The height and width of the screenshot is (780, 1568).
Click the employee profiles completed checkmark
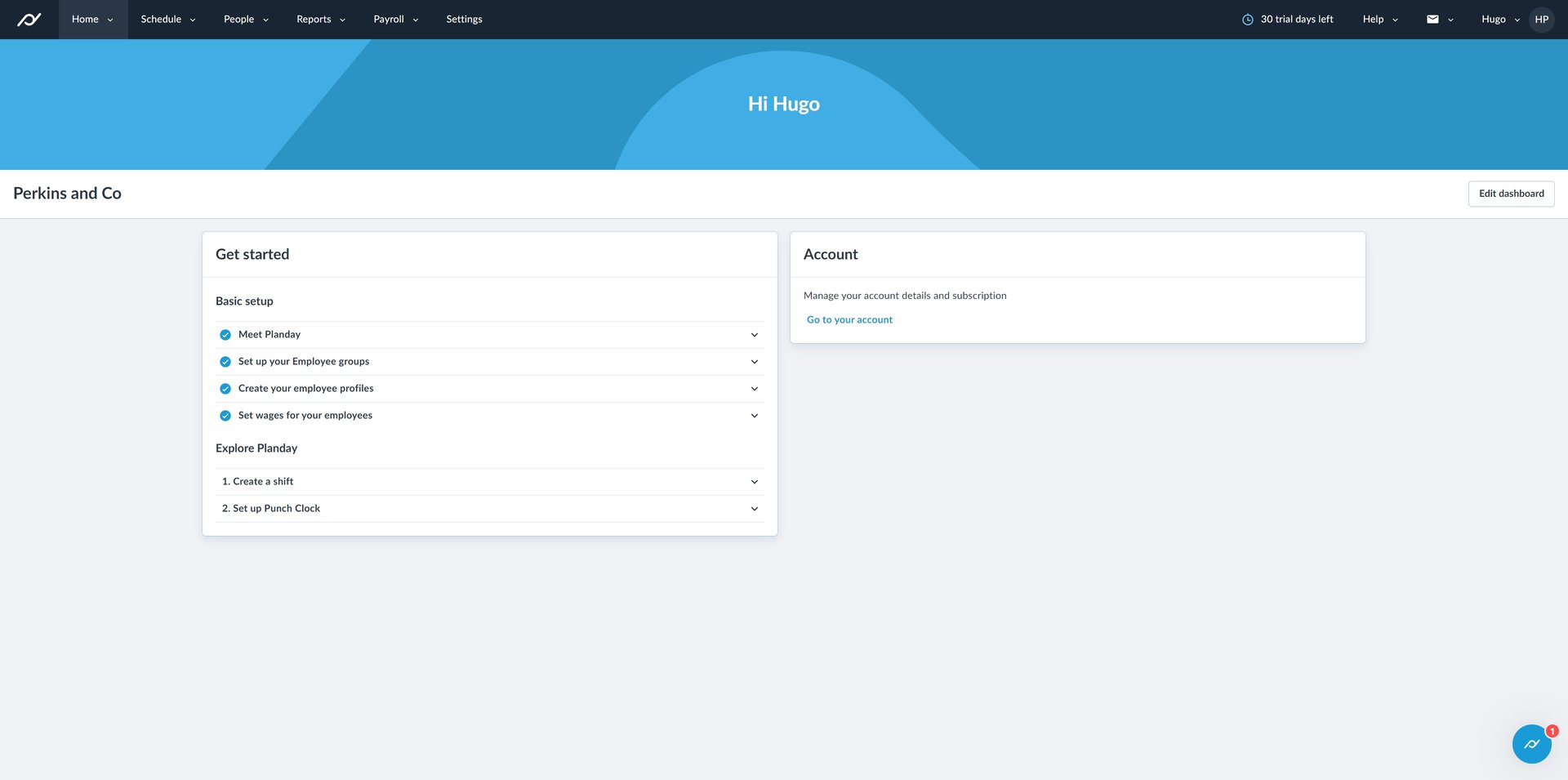(x=225, y=389)
